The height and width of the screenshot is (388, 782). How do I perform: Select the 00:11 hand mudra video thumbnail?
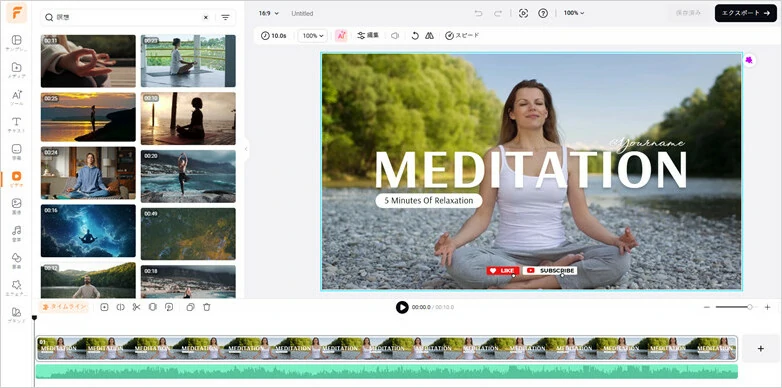click(x=88, y=61)
